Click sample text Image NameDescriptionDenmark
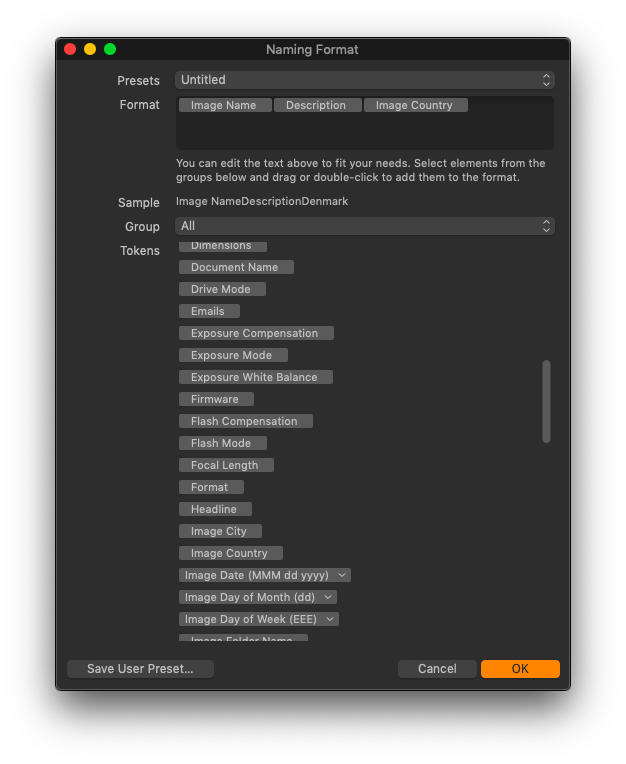The image size is (626, 764). coord(262,201)
